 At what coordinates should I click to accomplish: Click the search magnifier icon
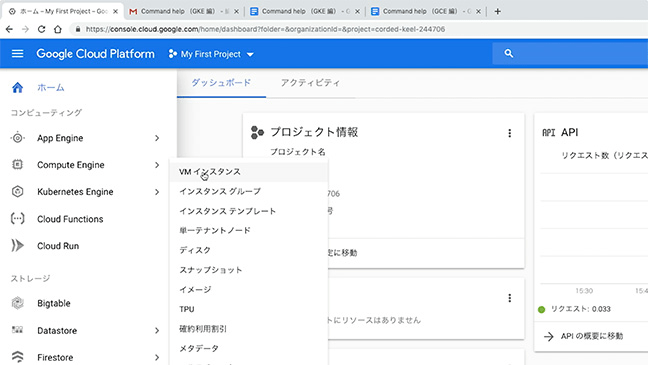pyautogui.click(x=509, y=53)
